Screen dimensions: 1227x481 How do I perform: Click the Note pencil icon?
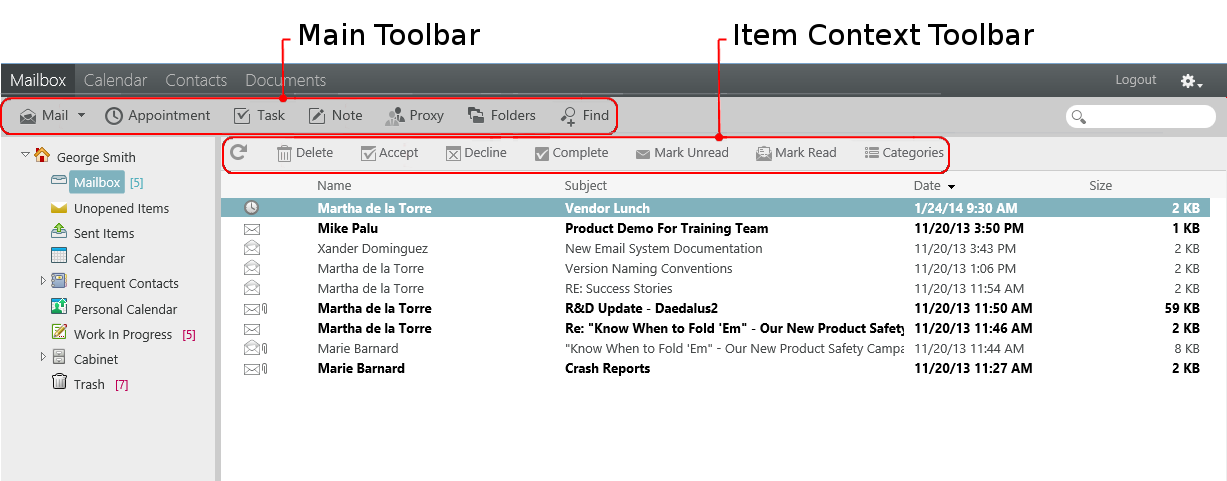(x=317, y=116)
